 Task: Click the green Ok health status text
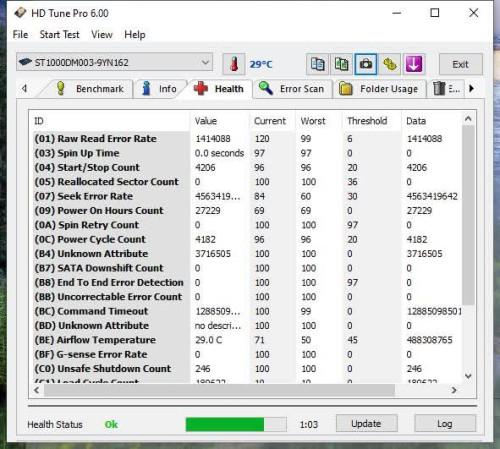(111, 424)
